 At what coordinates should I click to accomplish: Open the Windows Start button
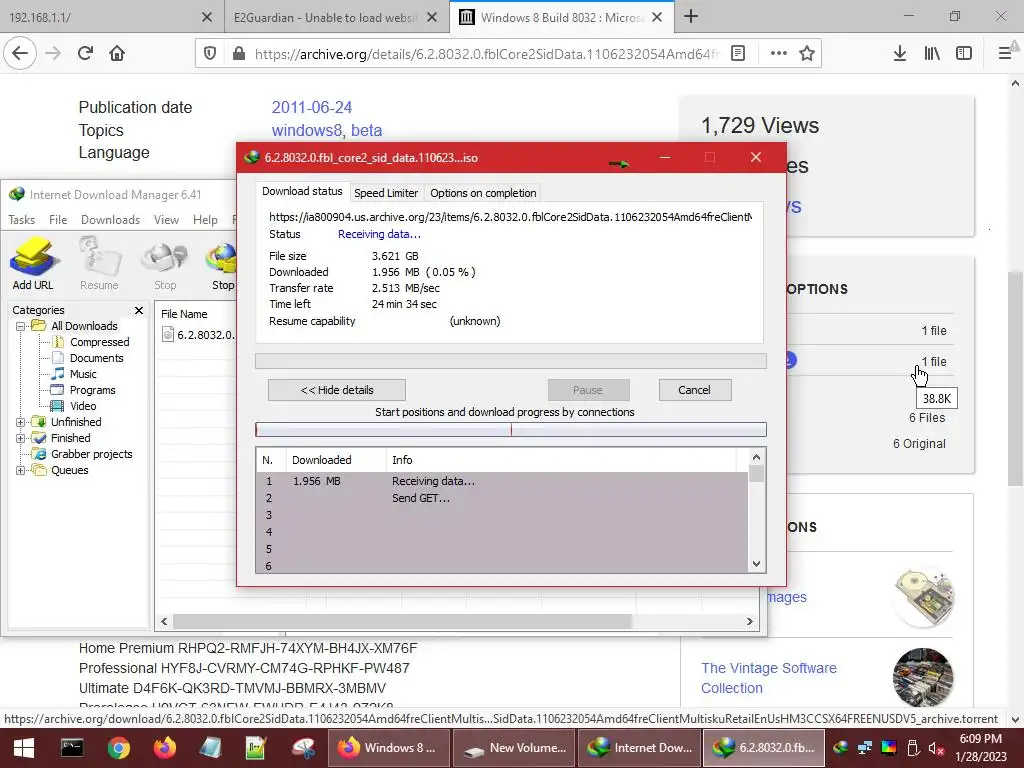24,748
